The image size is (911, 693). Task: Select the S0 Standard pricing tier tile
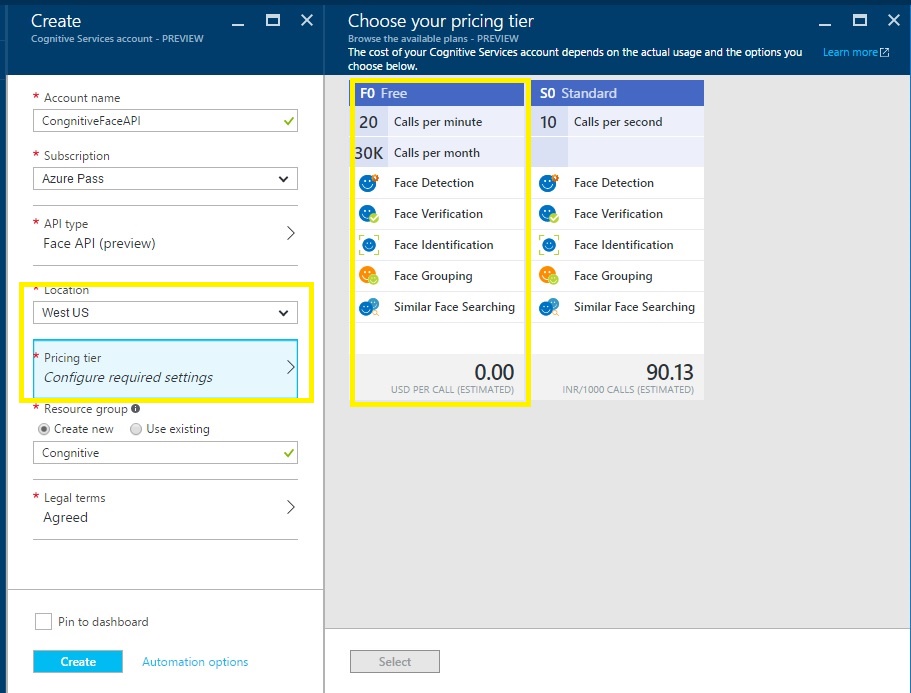tap(617, 93)
